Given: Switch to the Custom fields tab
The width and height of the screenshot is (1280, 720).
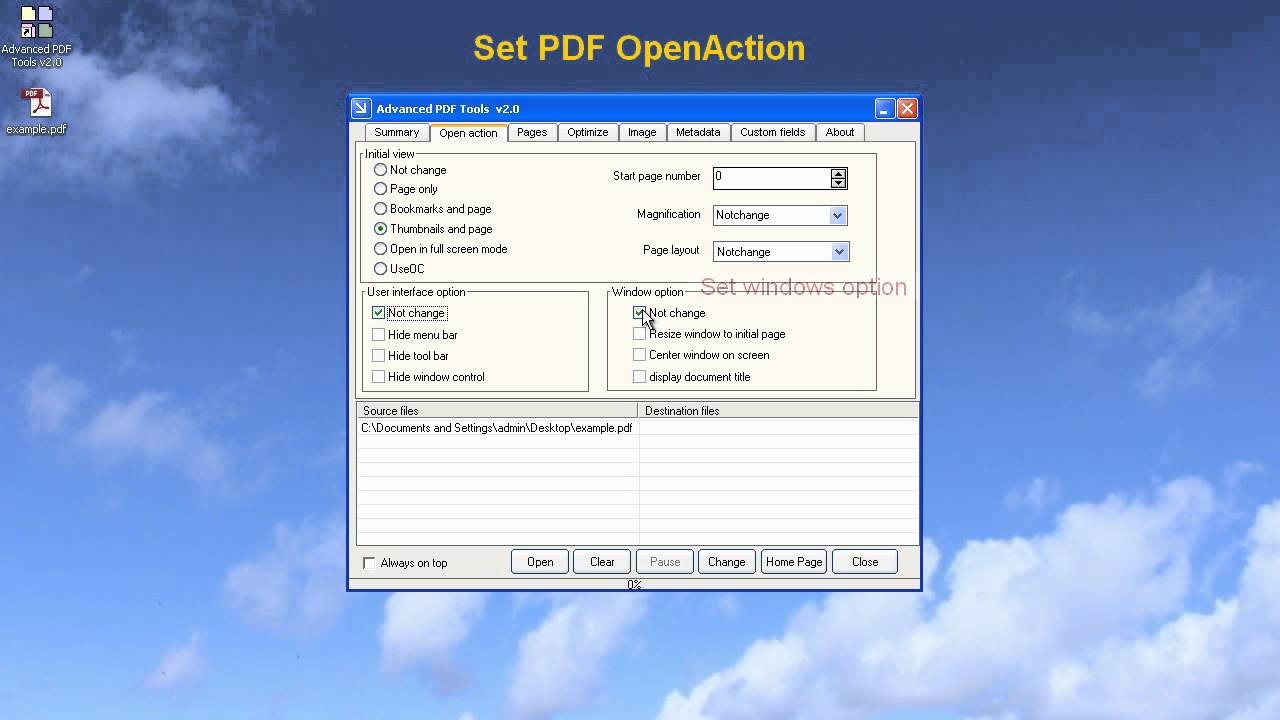Looking at the screenshot, I should tap(772, 132).
